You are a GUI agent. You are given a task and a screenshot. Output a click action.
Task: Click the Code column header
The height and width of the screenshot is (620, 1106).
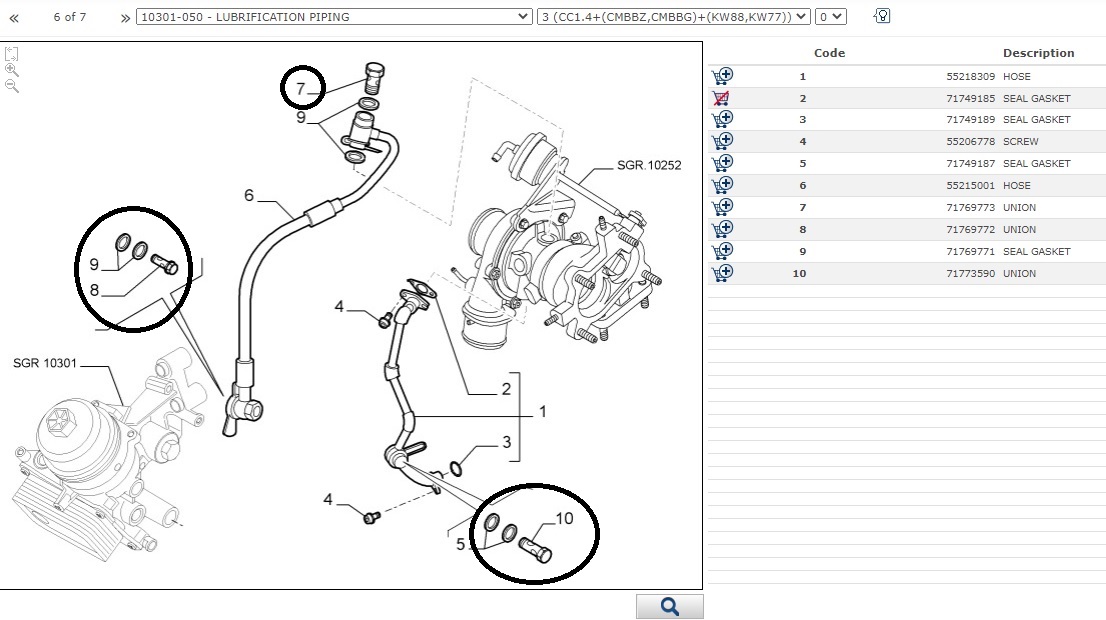(x=829, y=53)
